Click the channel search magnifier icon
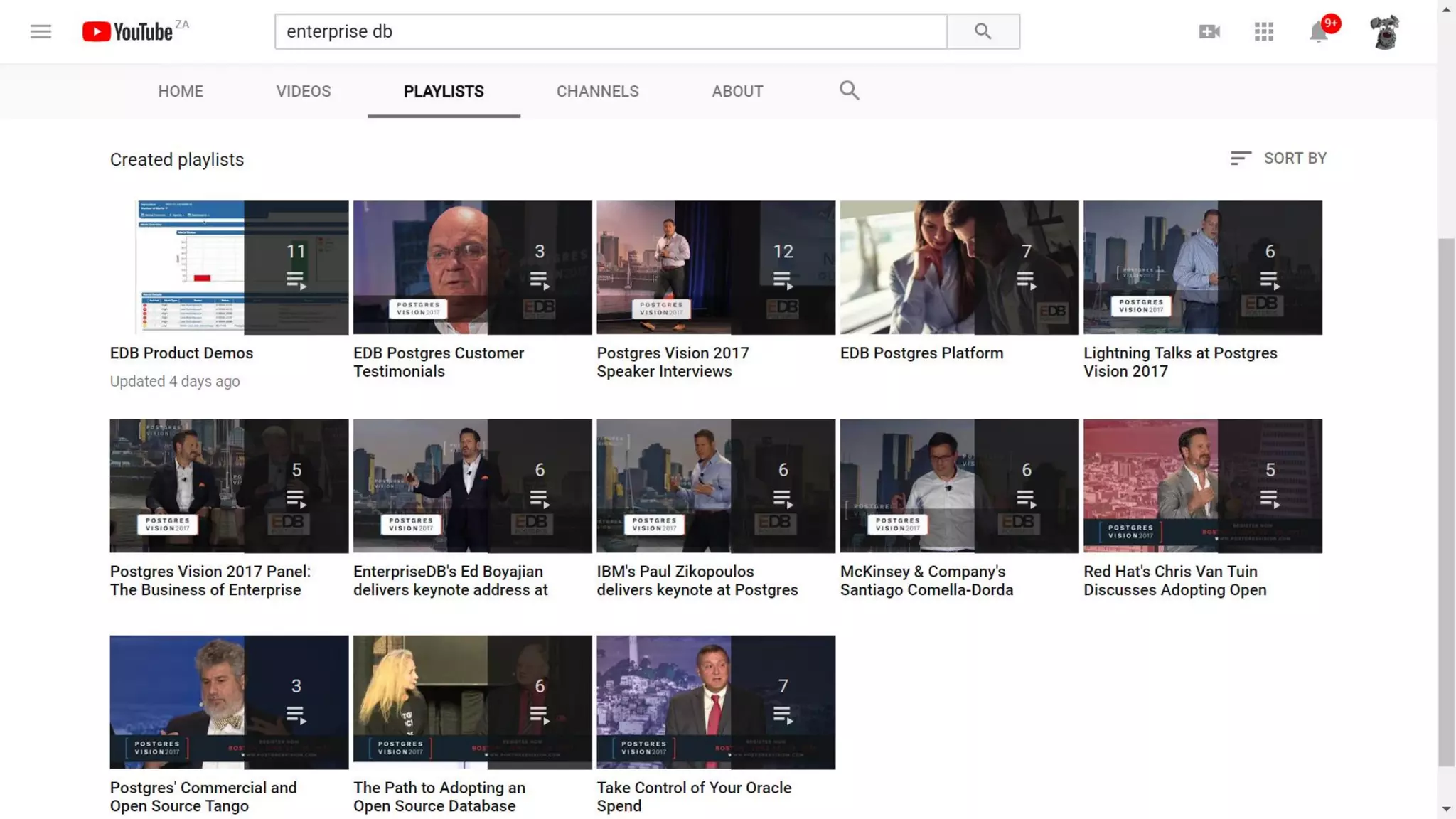 click(849, 90)
